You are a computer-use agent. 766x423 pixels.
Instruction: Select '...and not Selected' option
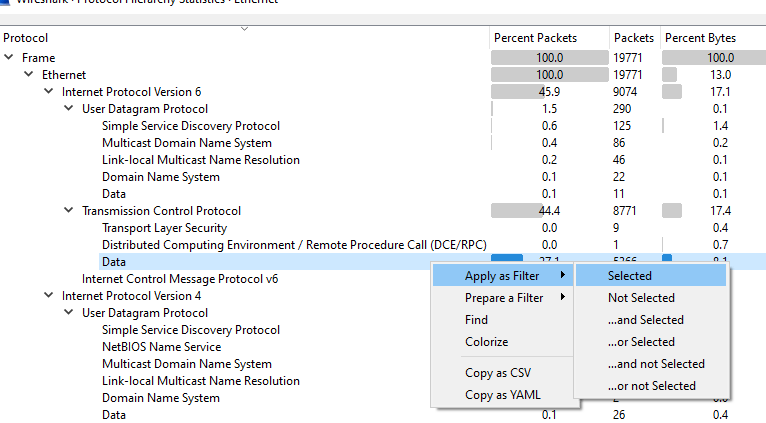tap(656, 364)
